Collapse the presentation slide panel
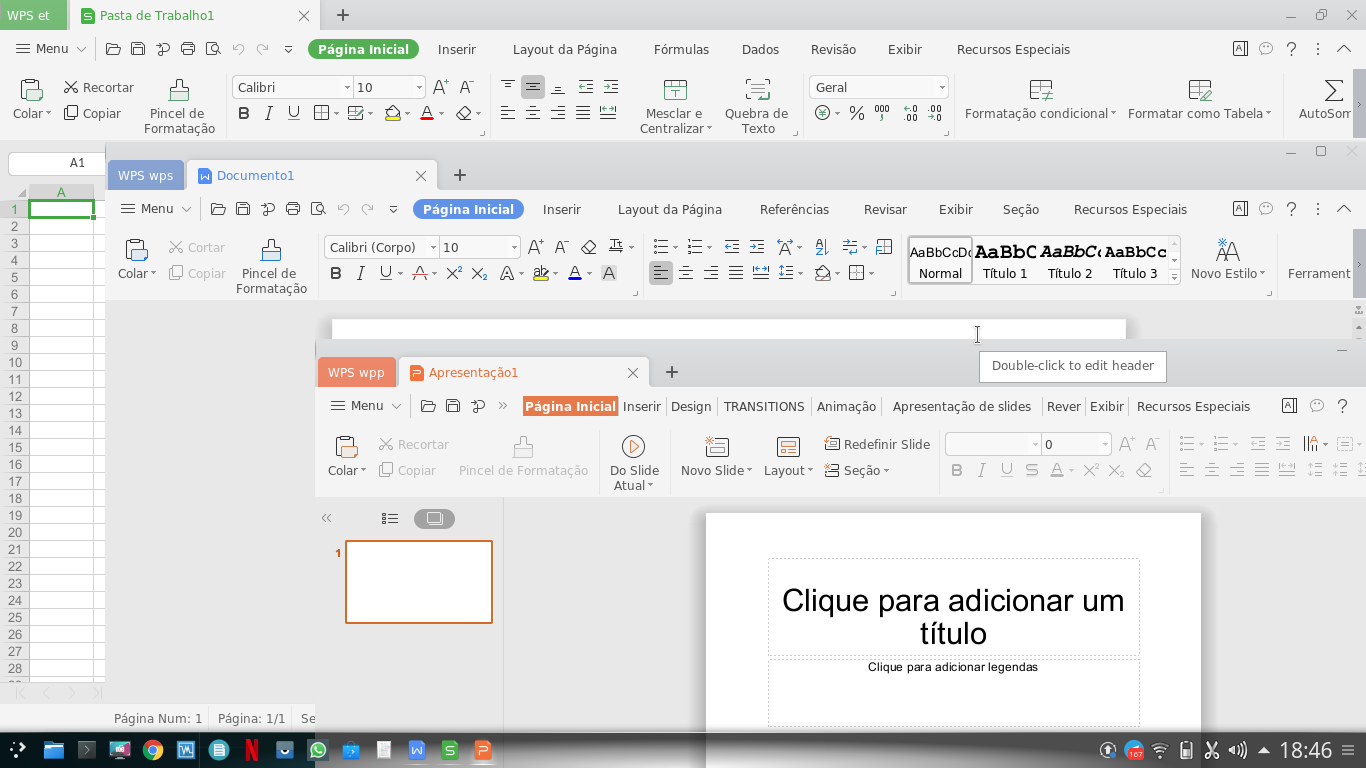This screenshot has width=1366, height=768. point(326,518)
